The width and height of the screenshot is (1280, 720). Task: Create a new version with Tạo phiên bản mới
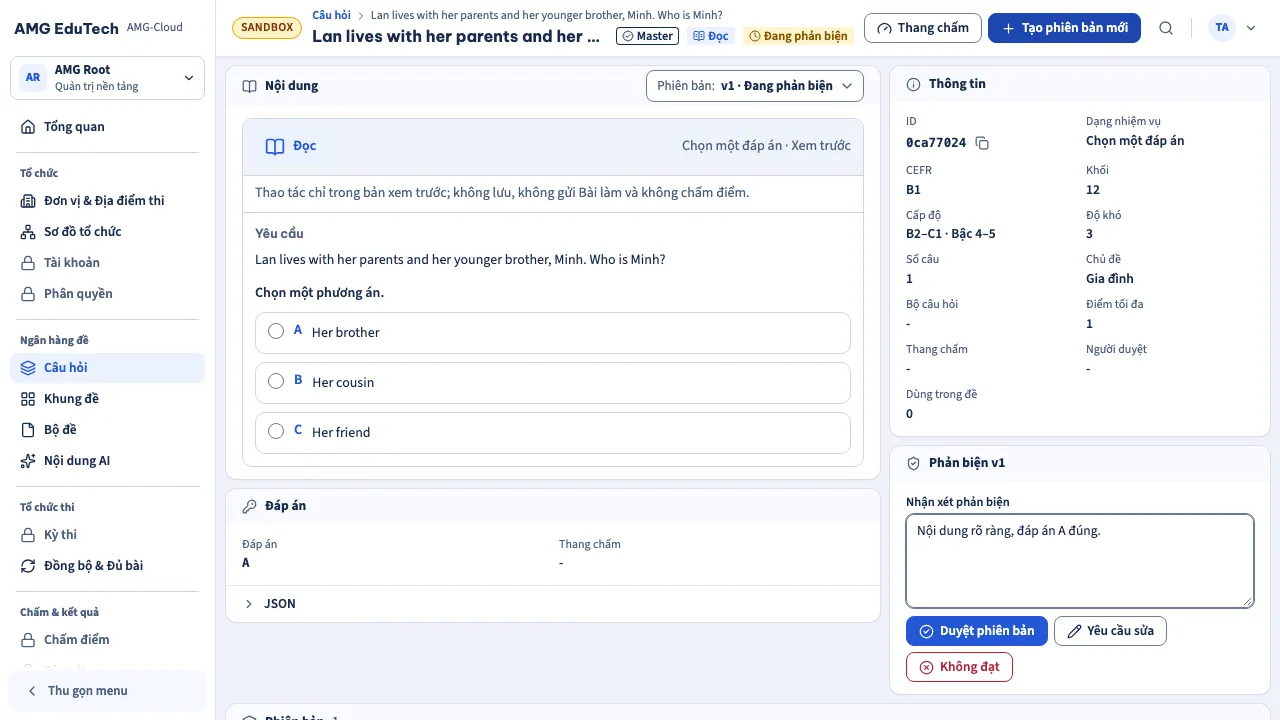coord(1065,28)
